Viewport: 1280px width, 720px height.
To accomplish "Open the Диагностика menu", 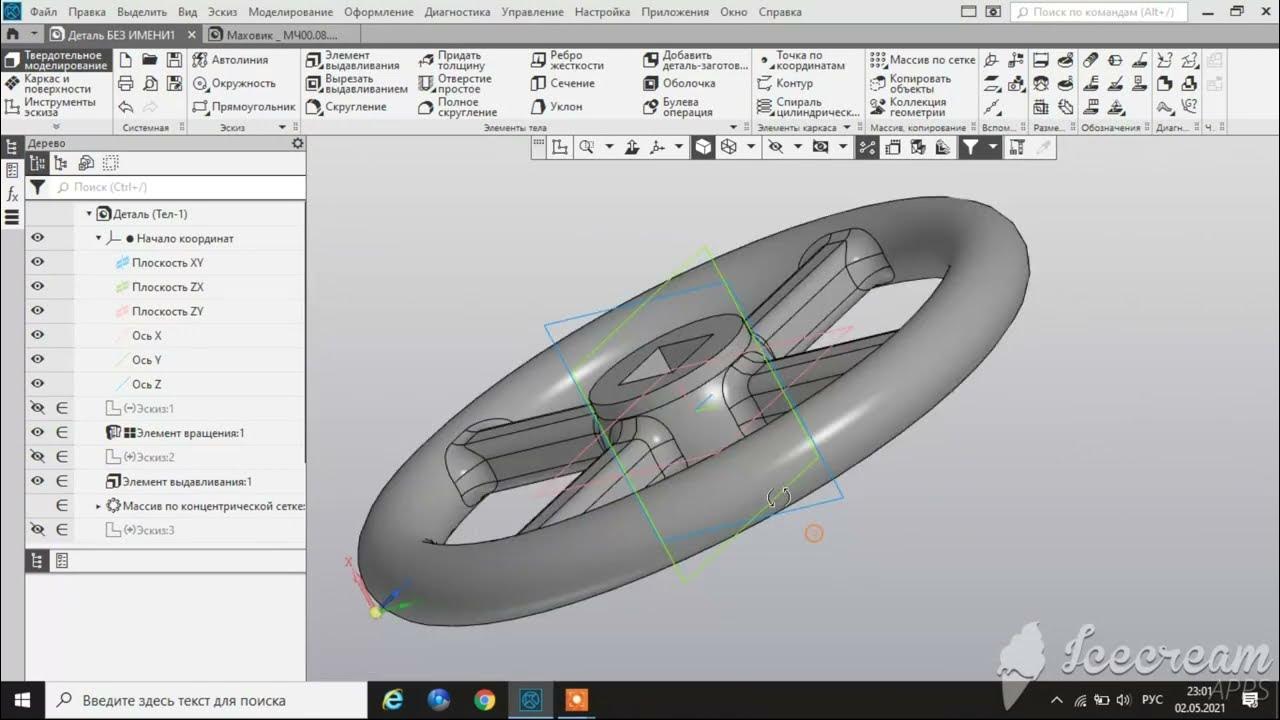I will coord(457,12).
